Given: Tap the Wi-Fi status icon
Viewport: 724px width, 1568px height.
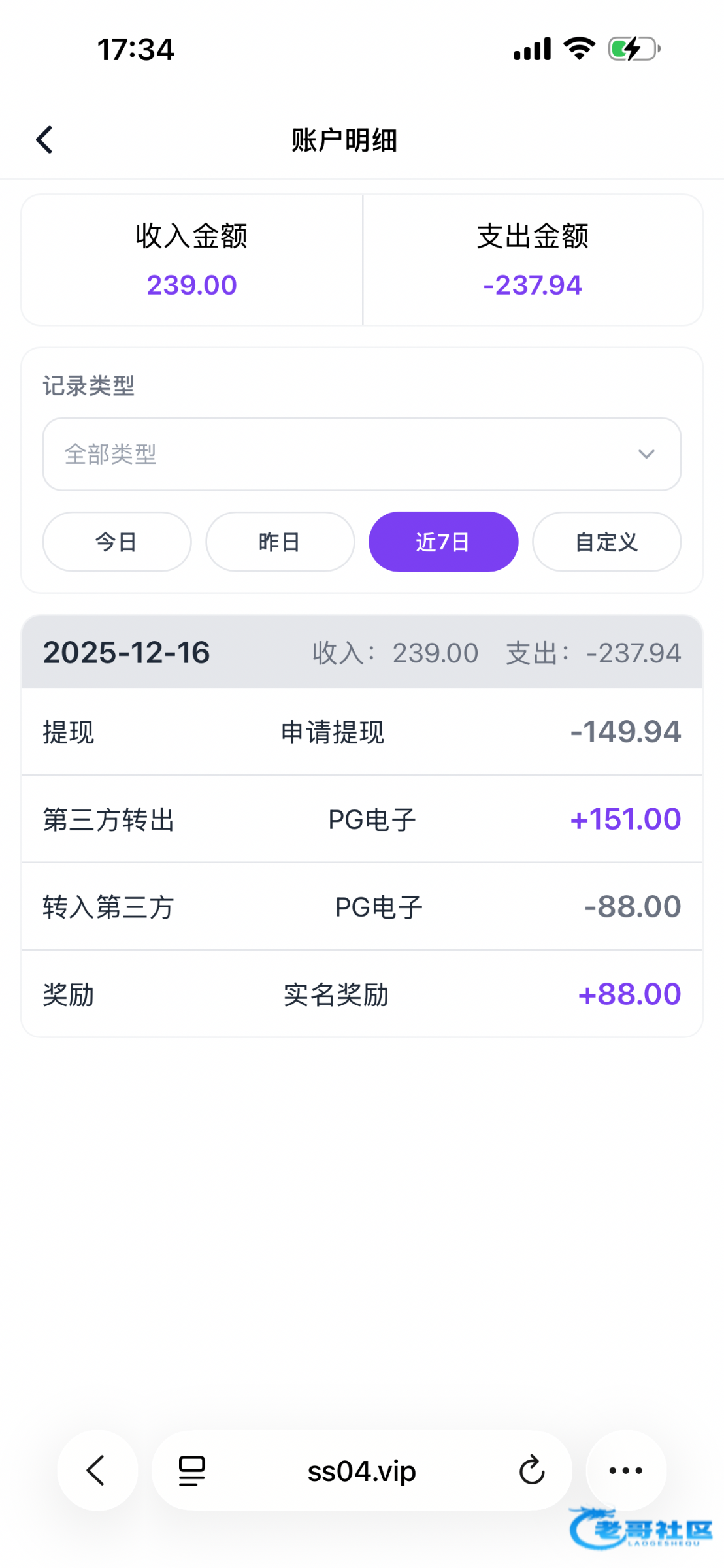Looking at the screenshot, I should pos(579,49).
